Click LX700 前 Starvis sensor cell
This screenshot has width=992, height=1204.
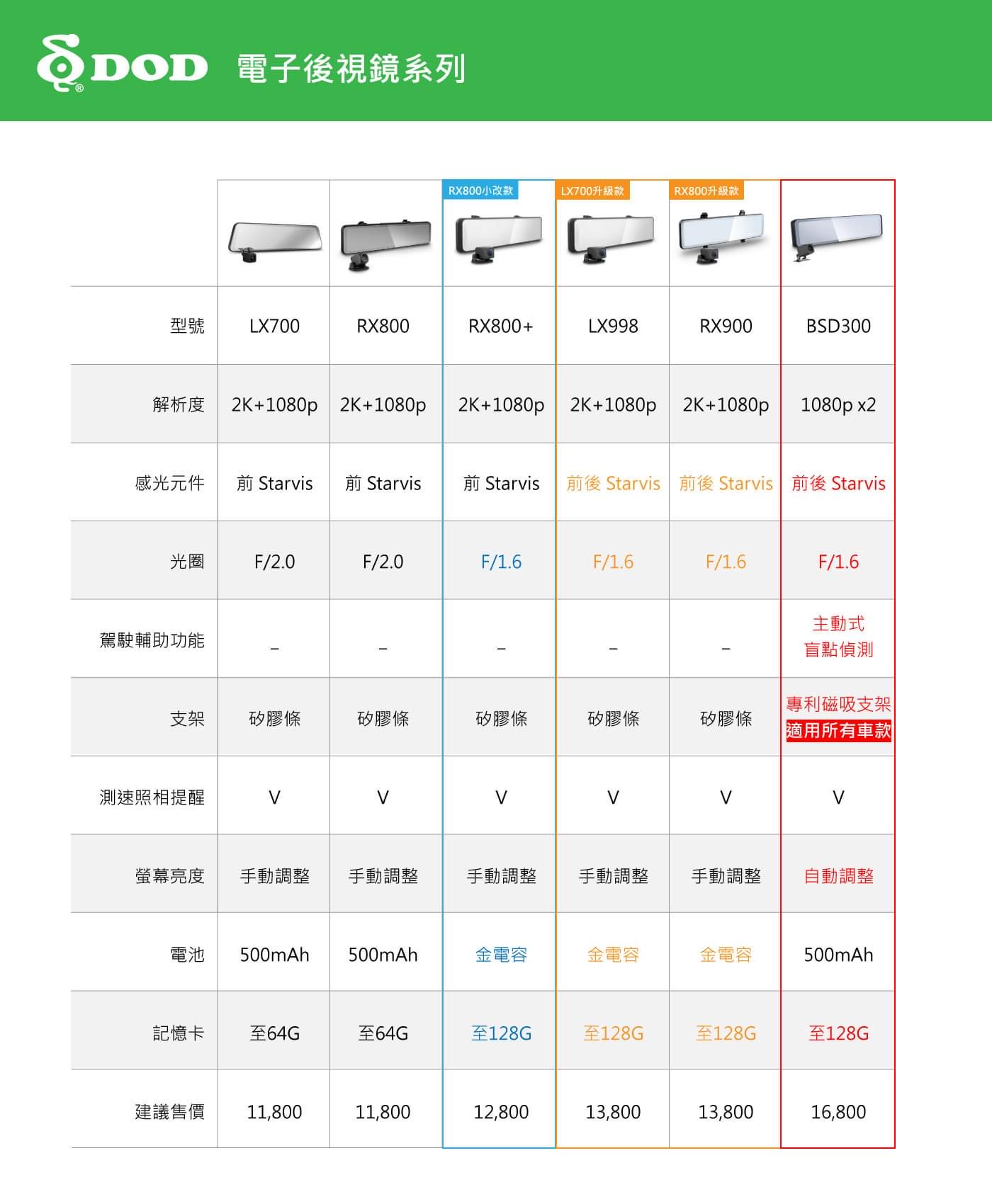coord(274,484)
